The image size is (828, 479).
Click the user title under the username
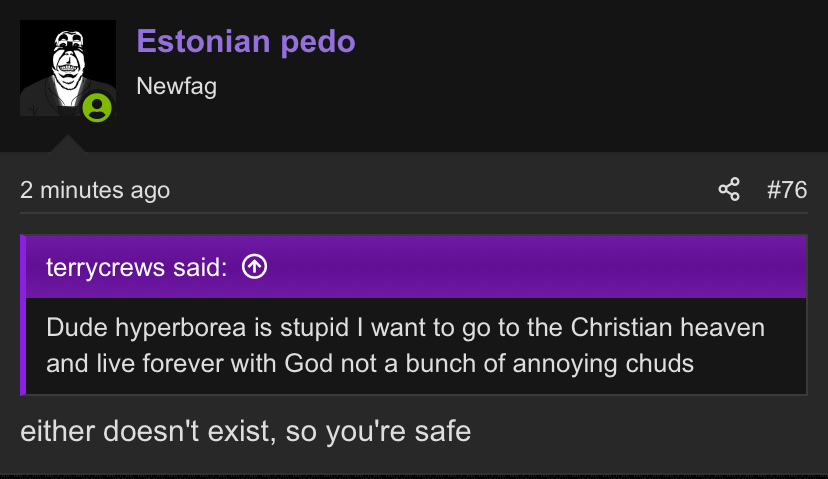pyautogui.click(x=176, y=86)
